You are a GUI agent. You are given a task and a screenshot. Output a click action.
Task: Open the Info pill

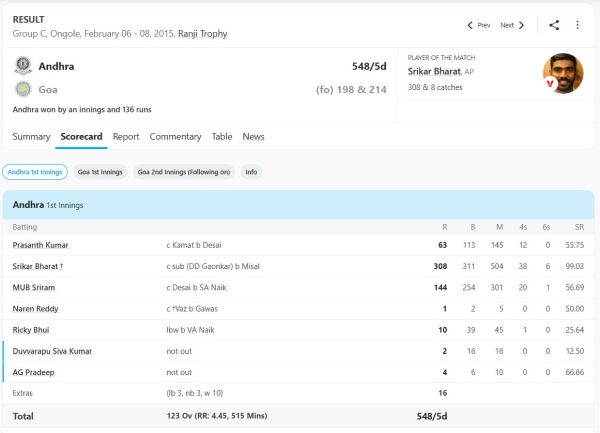point(251,172)
